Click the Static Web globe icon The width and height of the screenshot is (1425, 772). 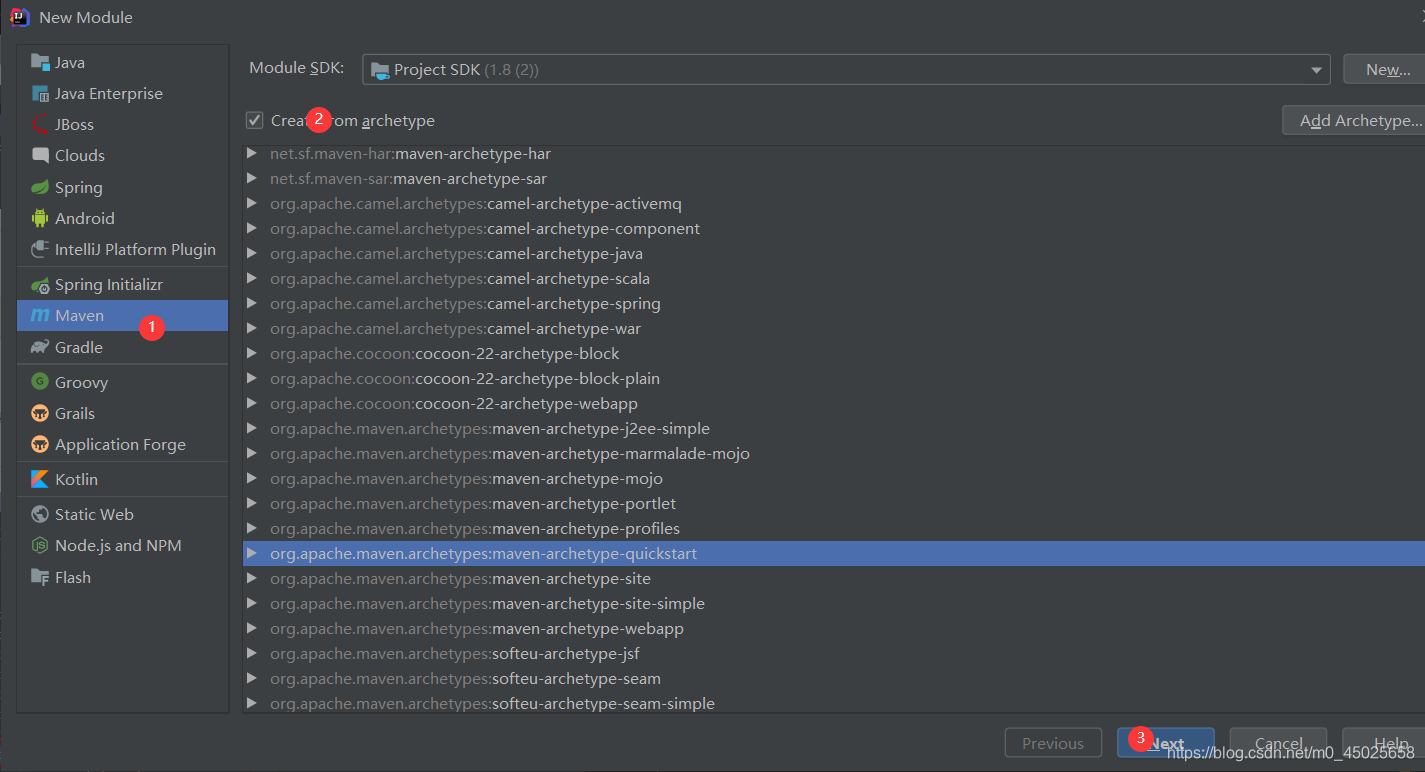(x=40, y=514)
